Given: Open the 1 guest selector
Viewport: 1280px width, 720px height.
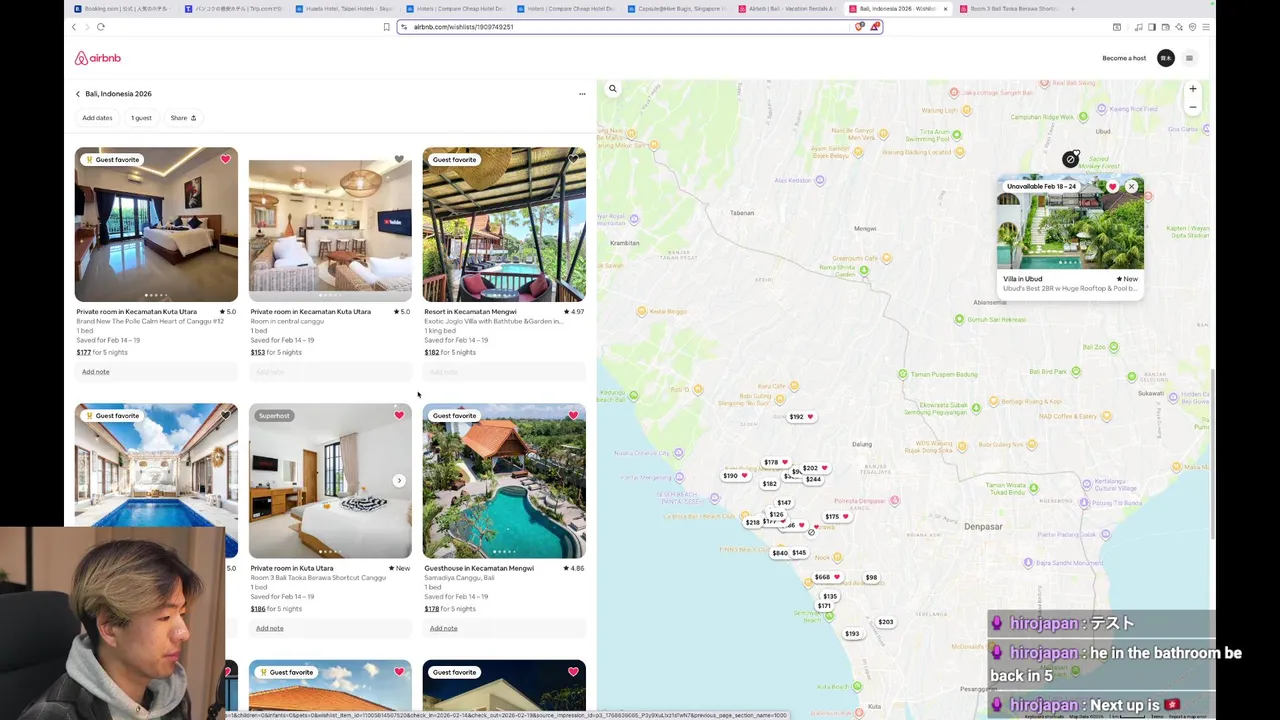Looking at the screenshot, I should point(141,118).
